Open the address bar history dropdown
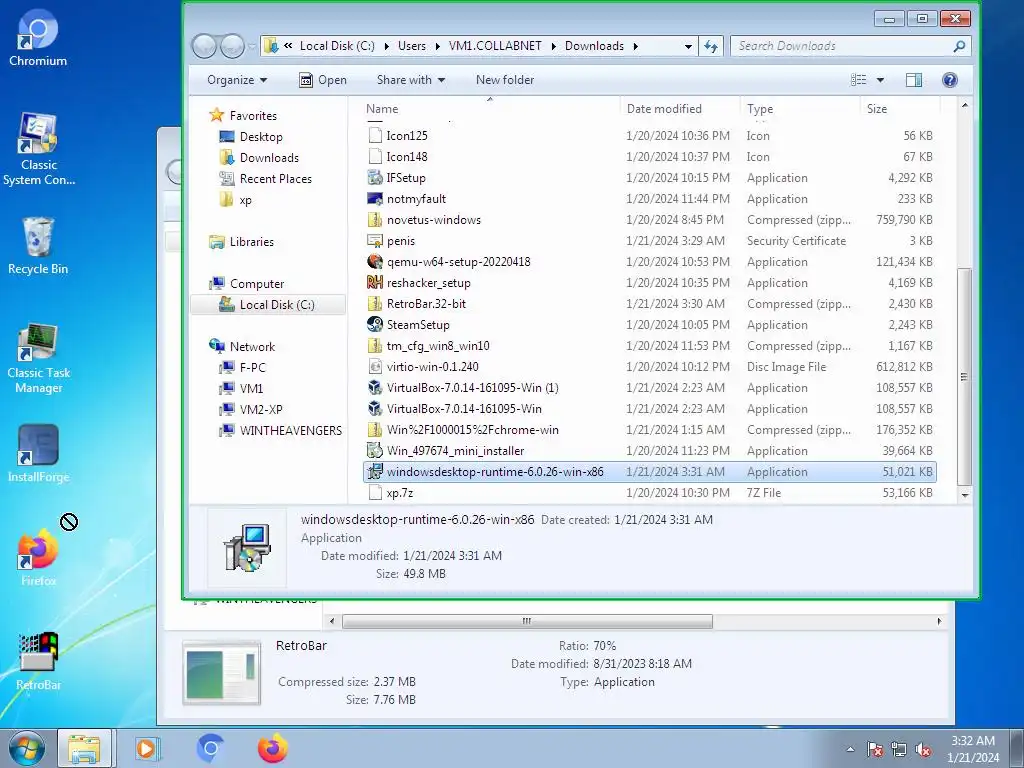Screen dimensions: 1024x768 click(688, 46)
